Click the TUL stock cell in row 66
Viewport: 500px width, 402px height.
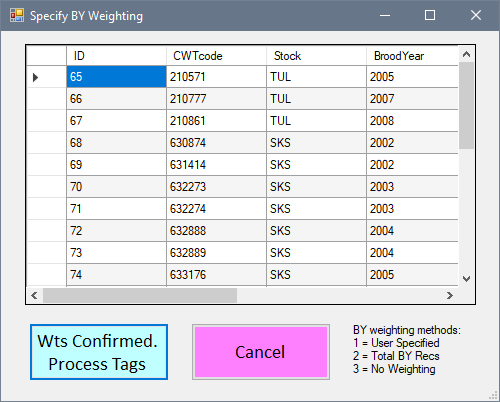316,99
